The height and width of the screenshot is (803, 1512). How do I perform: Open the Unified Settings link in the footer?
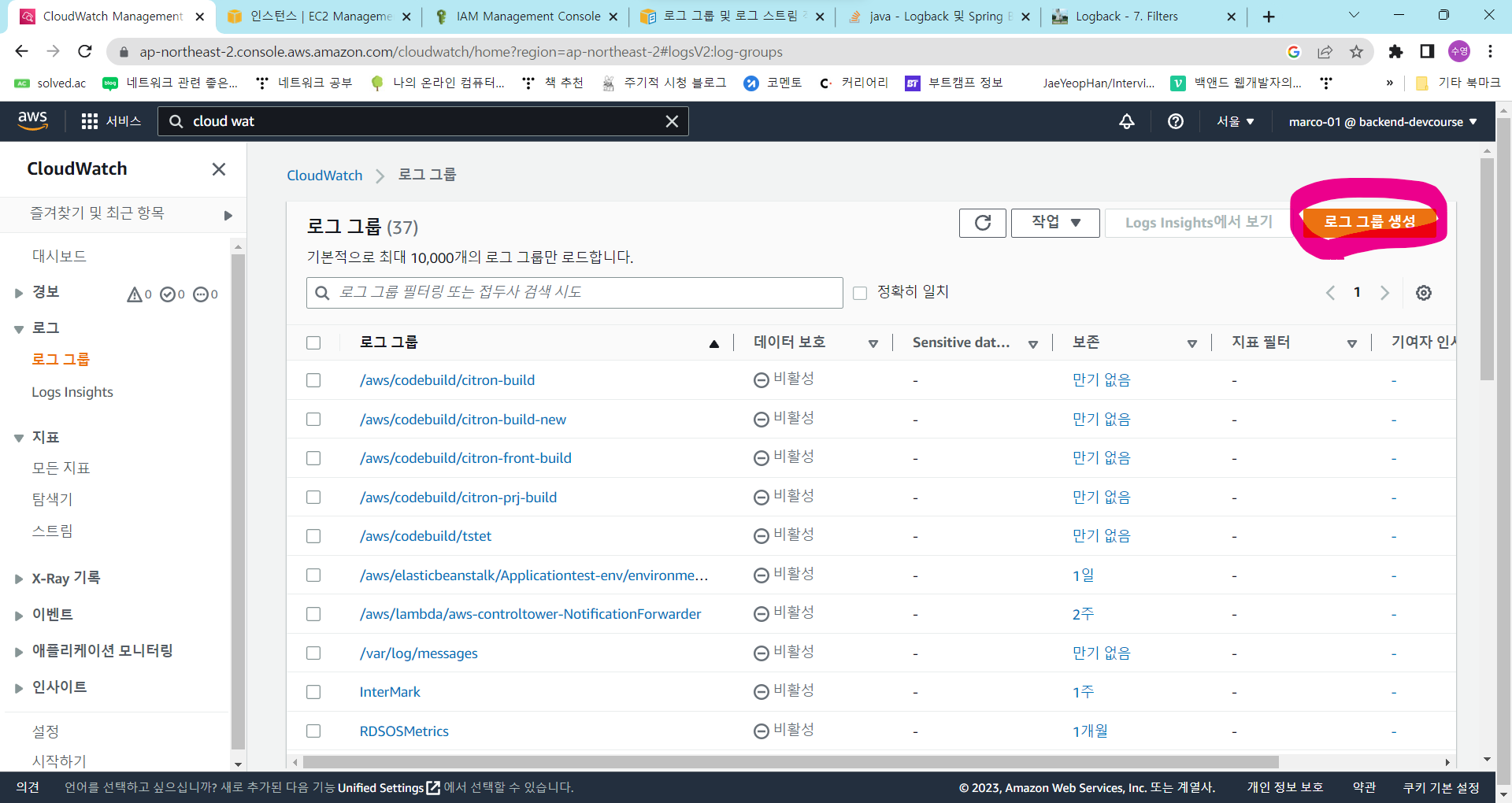(x=388, y=787)
